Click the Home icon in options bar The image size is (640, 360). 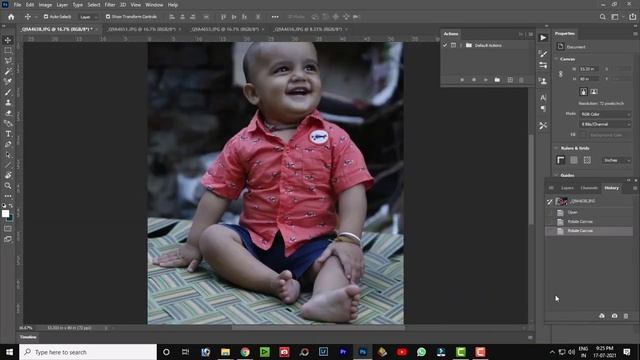coord(11,17)
